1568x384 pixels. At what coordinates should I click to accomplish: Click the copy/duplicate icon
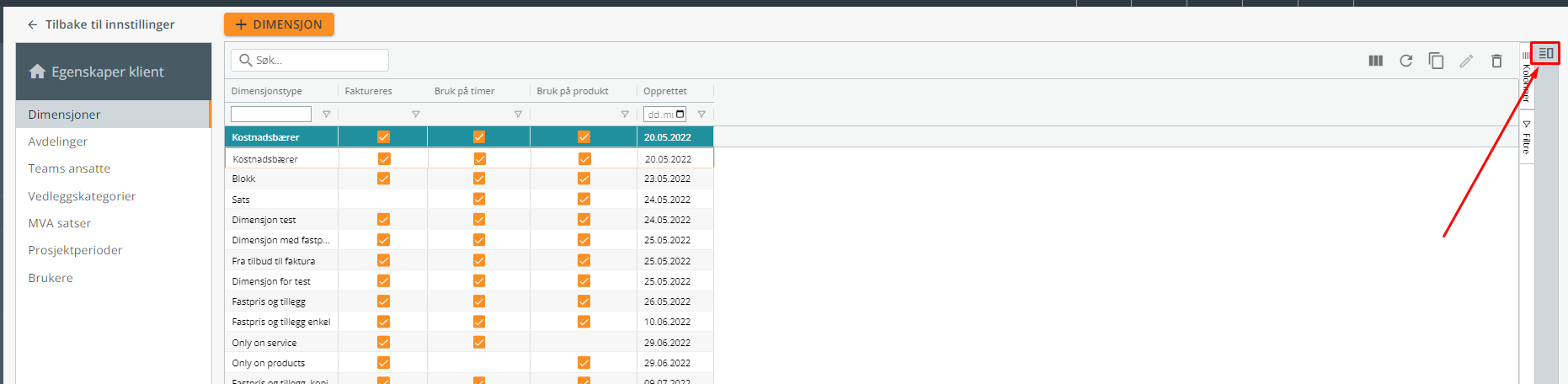1436,61
